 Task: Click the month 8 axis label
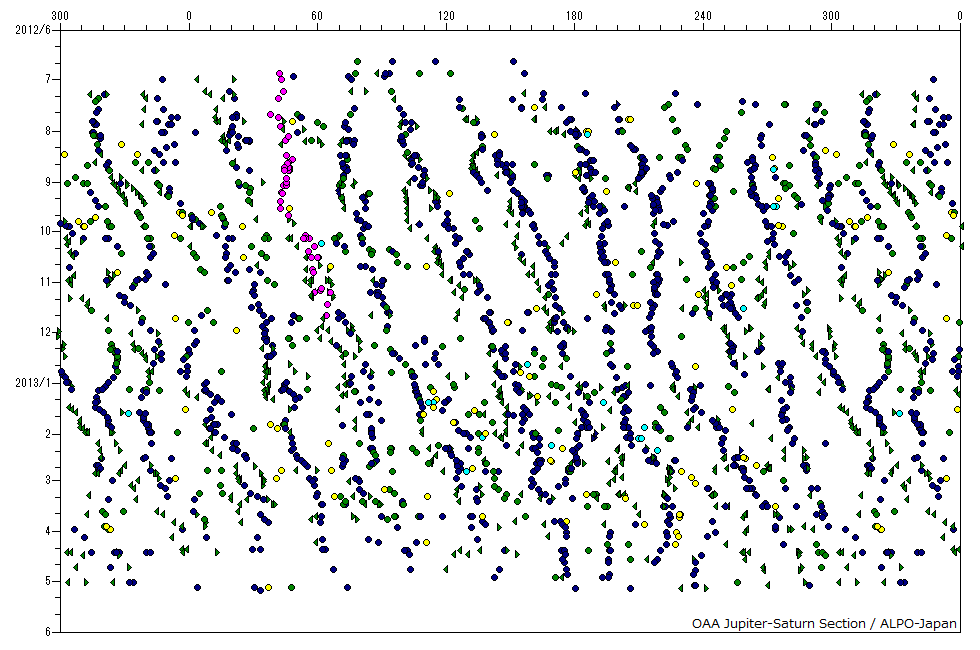48,131
